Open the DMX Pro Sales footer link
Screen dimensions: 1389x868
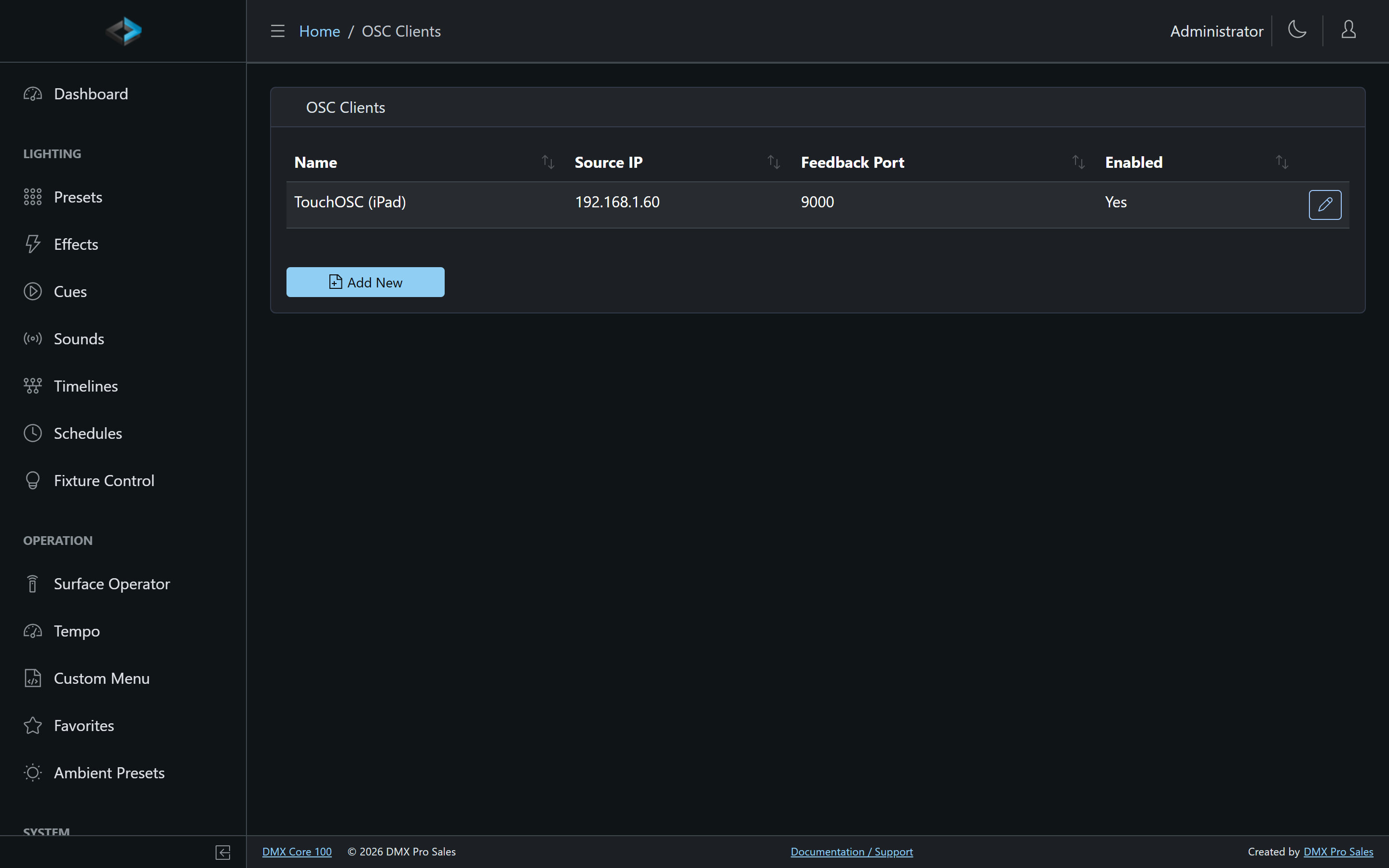(x=1338, y=852)
